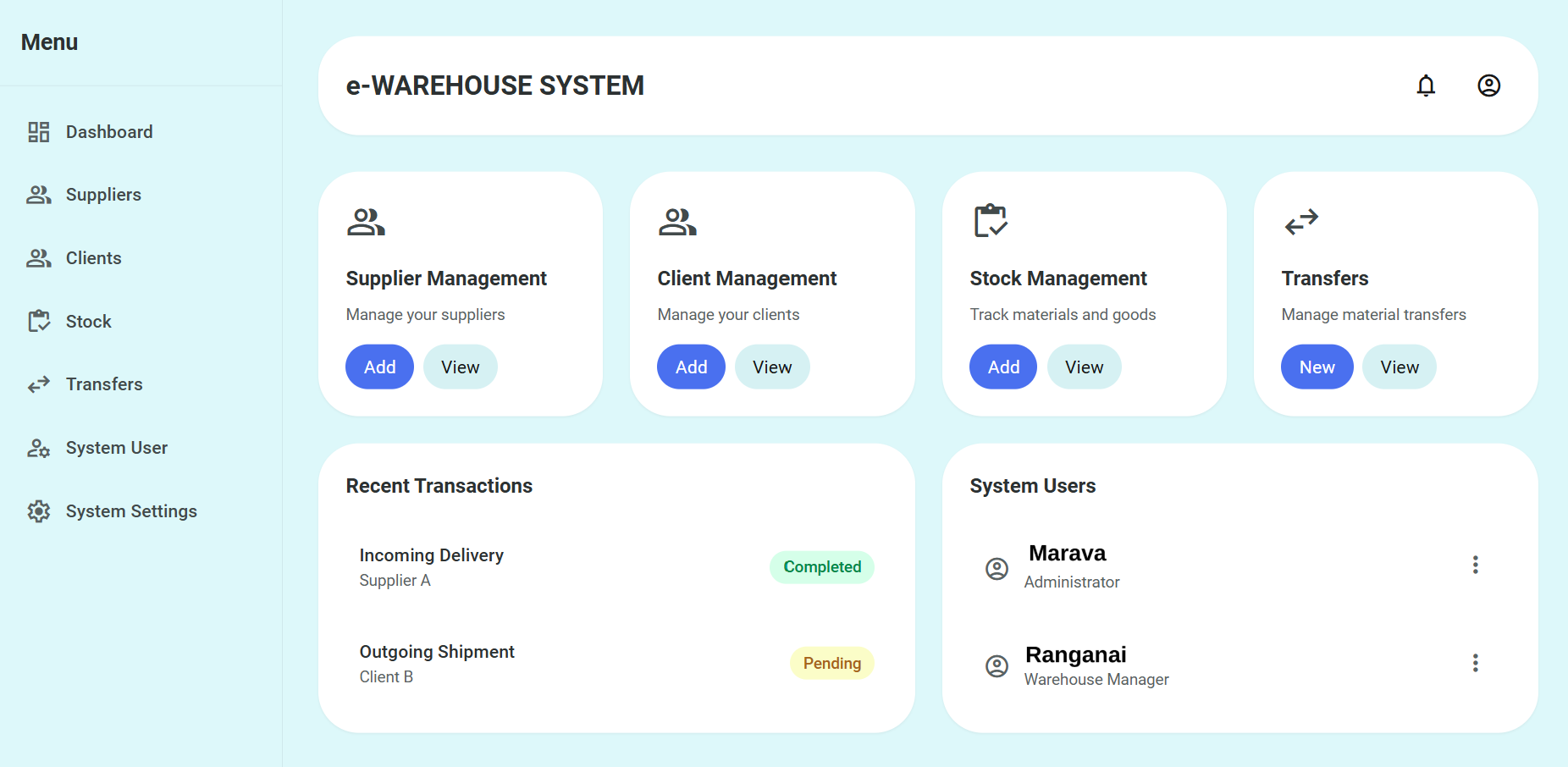Viewport: 1568px width, 767px height.
Task: Click the notification bell icon
Action: pos(1426,86)
